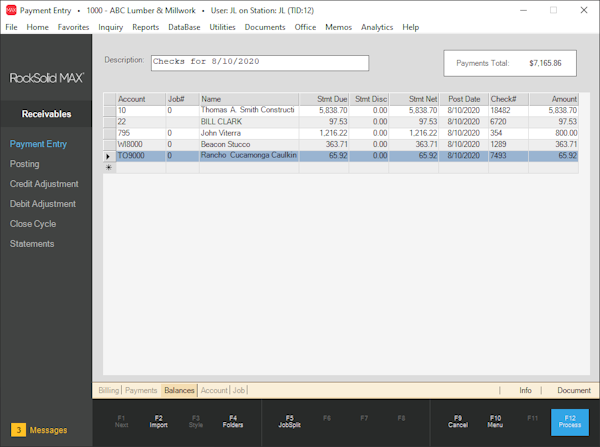Open the Analytics menu
Image resolution: width=600 pixels, height=447 pixels.
click(x=377, y=27)
